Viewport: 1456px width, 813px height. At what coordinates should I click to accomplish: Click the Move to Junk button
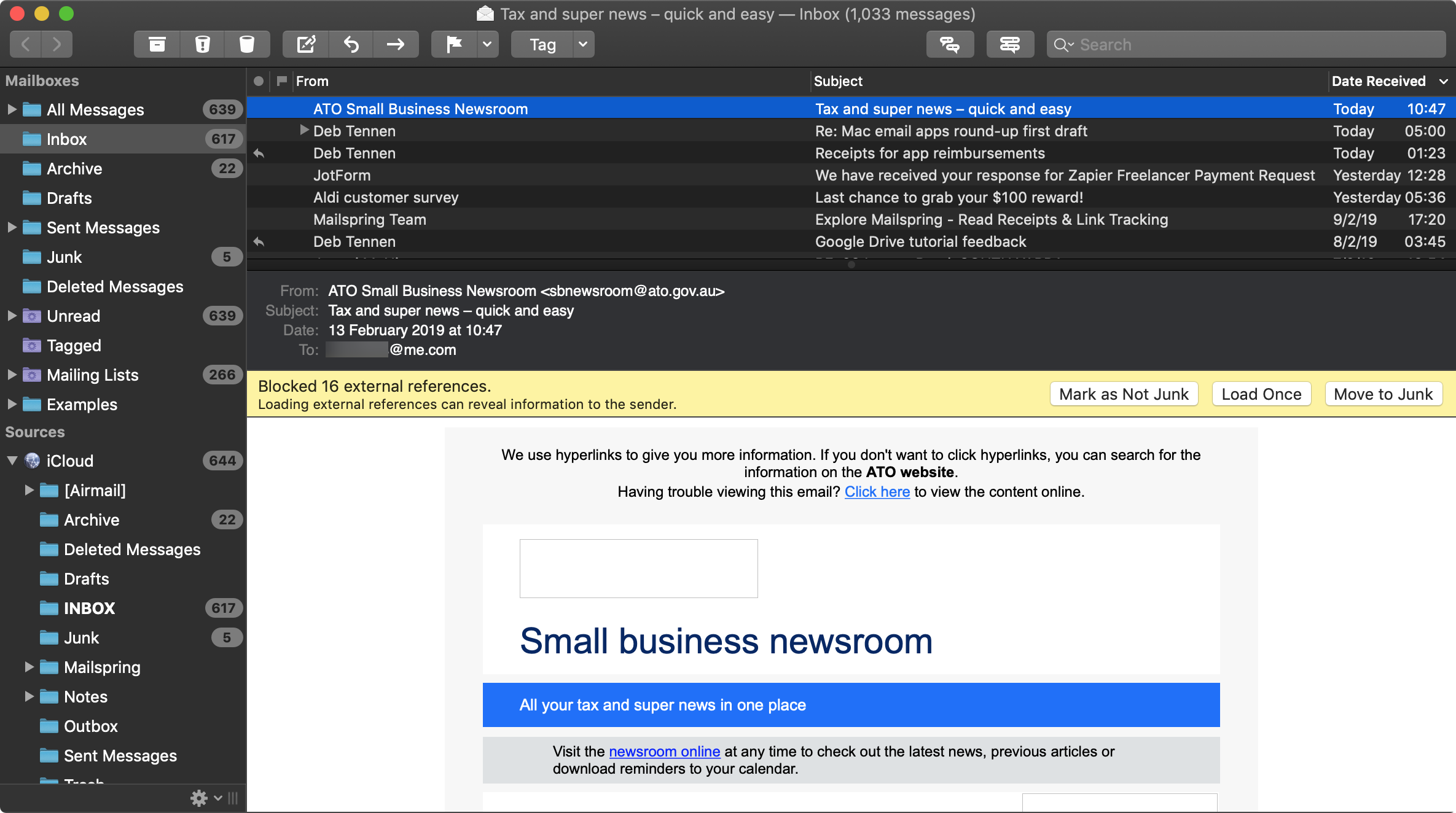tap(1384, 394)
